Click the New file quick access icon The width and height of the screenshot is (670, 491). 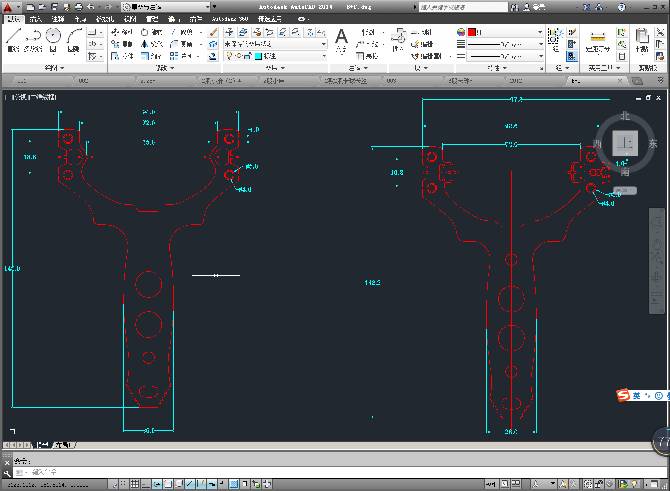click(x=30, y=7)
